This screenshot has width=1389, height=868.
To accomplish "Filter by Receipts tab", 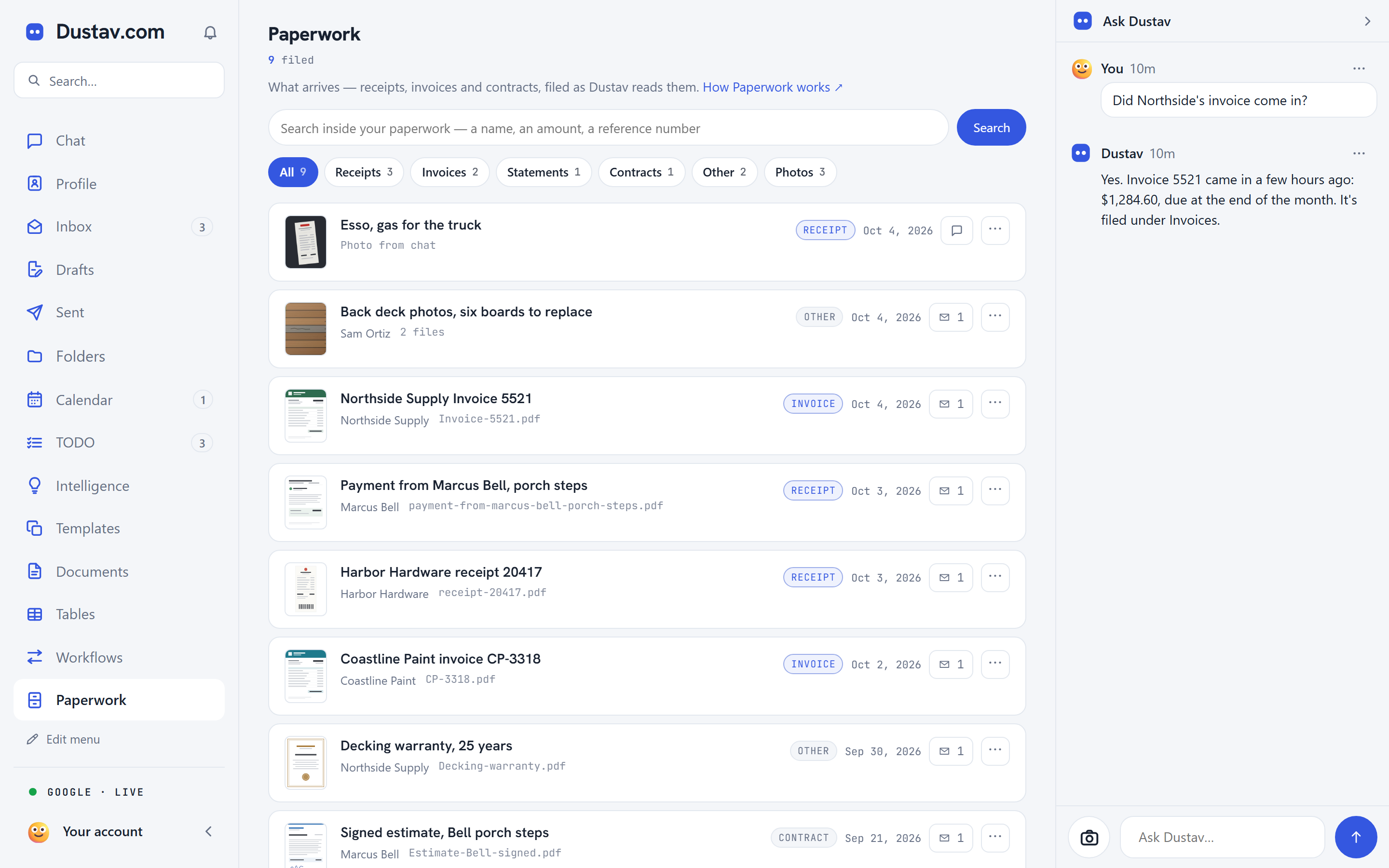I will pos(364,172).
